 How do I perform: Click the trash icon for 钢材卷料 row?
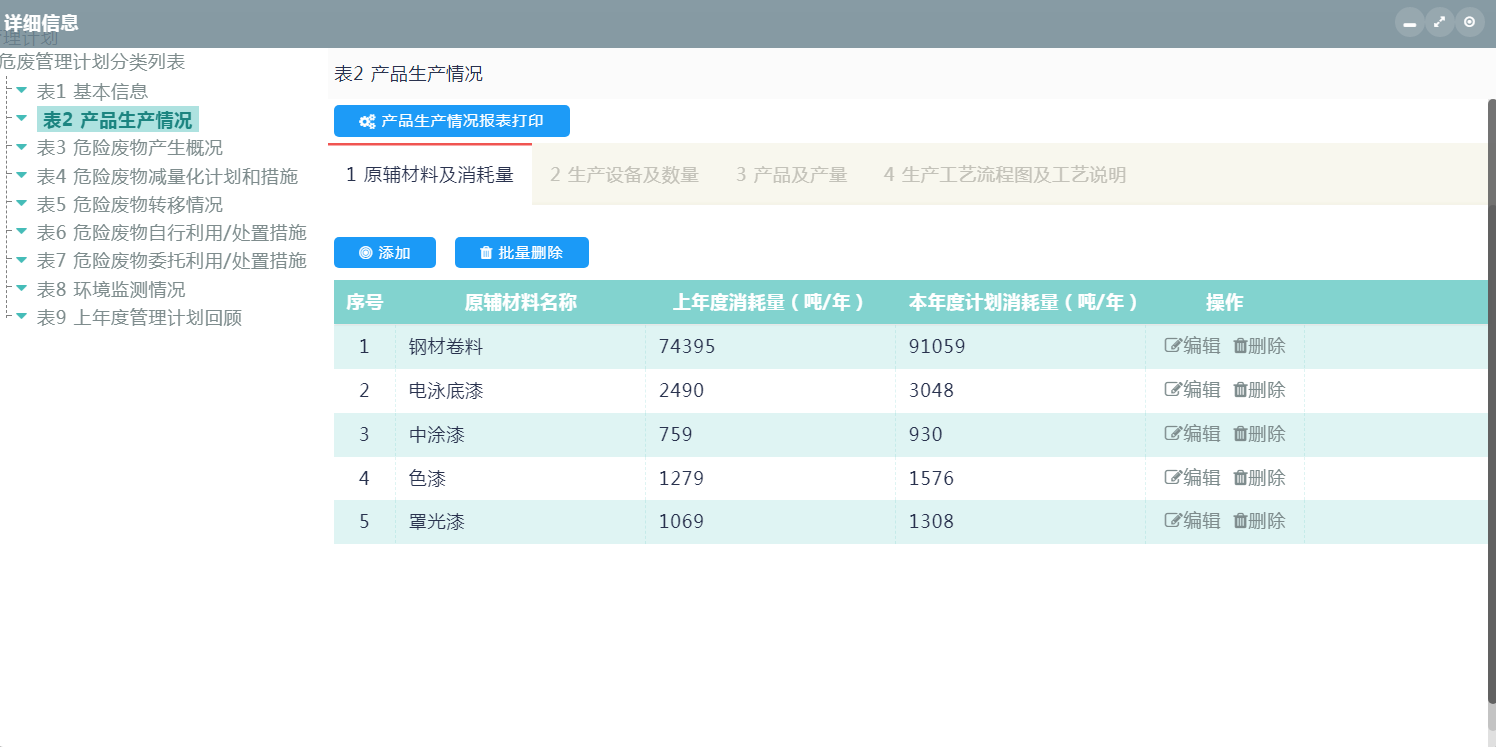[1240, 346]
